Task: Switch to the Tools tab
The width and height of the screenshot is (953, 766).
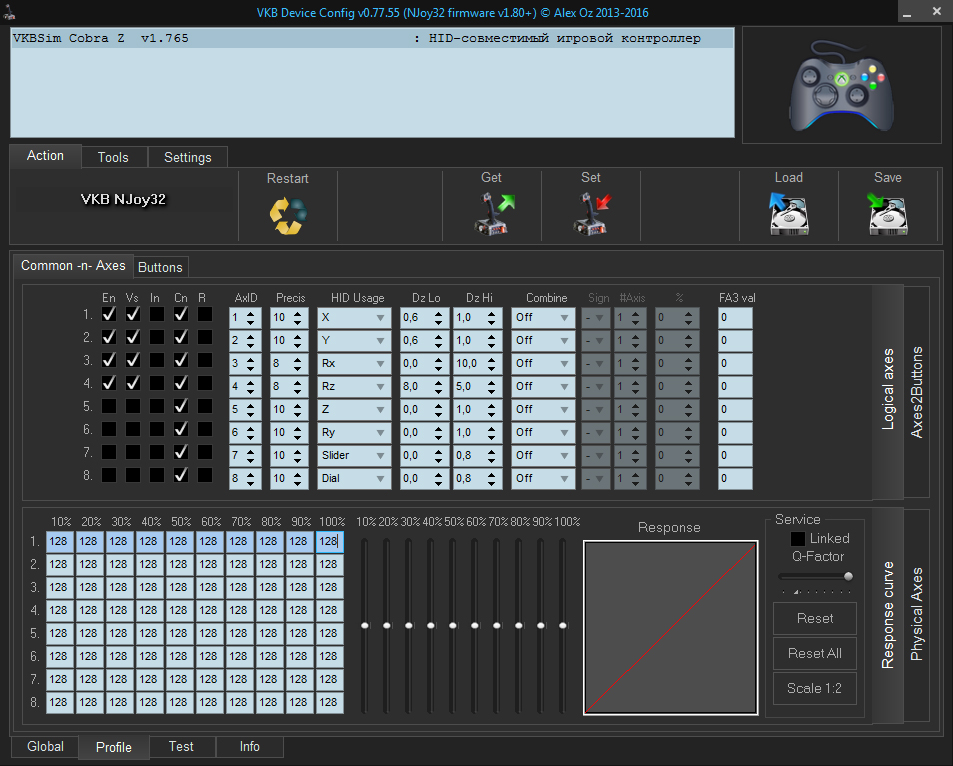Action: tap(114, 157)
